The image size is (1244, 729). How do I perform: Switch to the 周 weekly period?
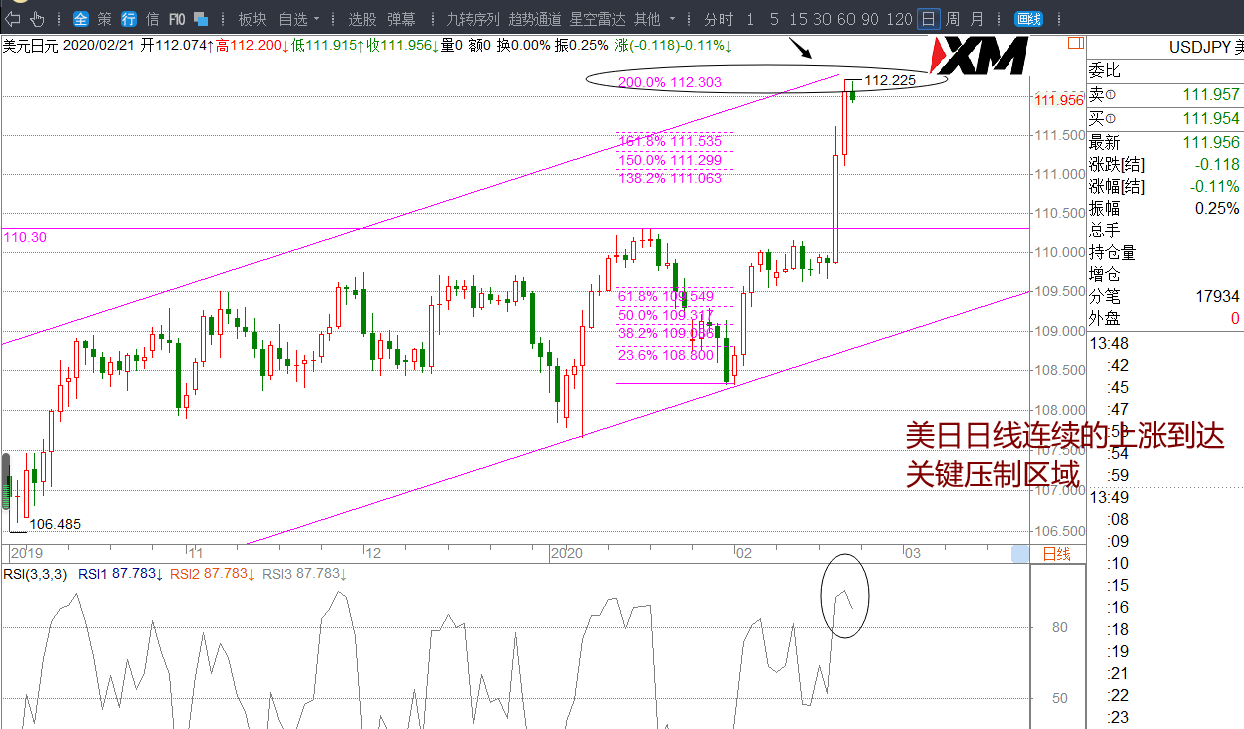[953, 18]
